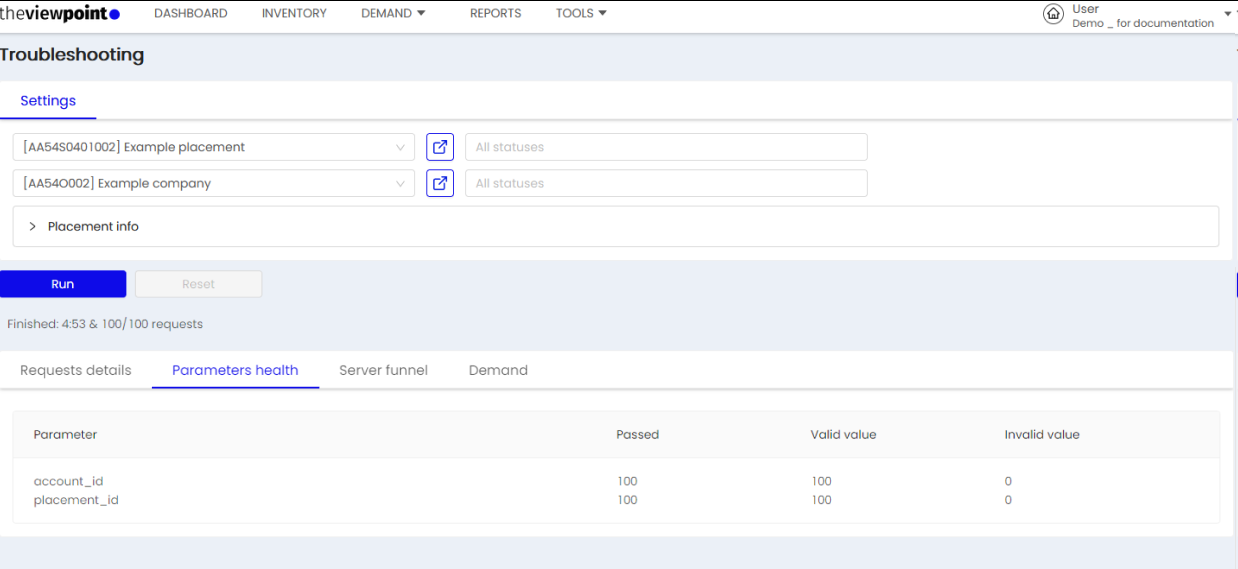
Task: Select the Settings tab
Action: 48,101
